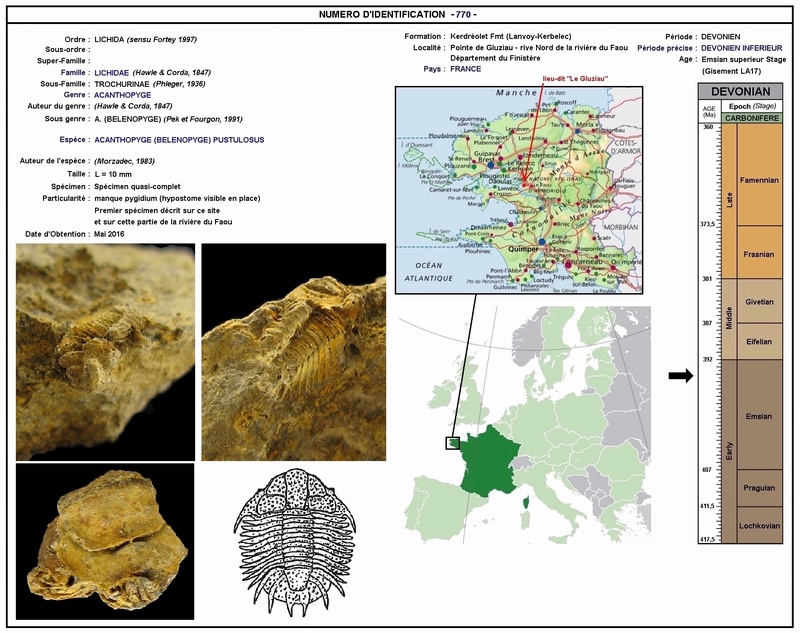
Task: Open the bottom-left rock specimen photograph
Action: tap(105, 541)
